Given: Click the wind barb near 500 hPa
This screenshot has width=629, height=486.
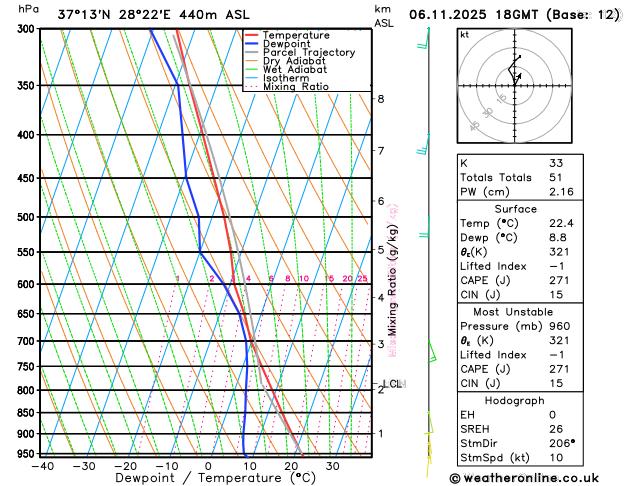Looking at the screenshot, I should pyautogui.click(x=424, y=227).
